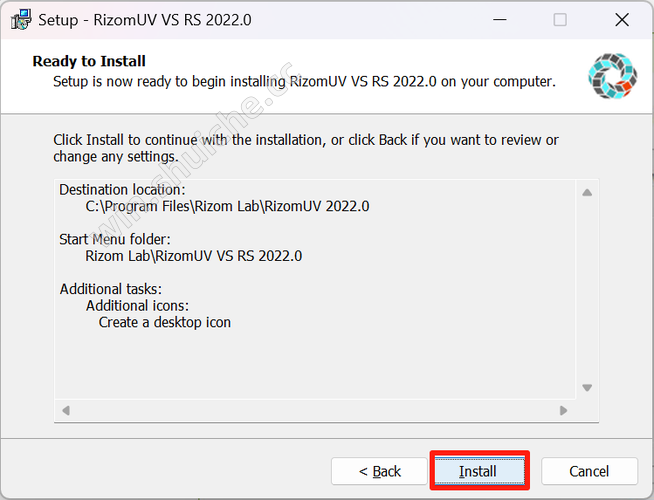Click the 'Start Menu folder:' label text

pos(115,239)
